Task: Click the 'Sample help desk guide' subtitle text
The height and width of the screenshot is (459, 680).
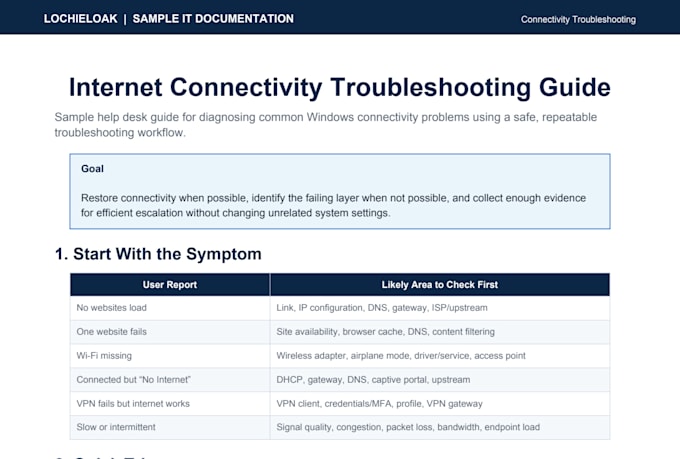Action: click(x=326, y=125)
